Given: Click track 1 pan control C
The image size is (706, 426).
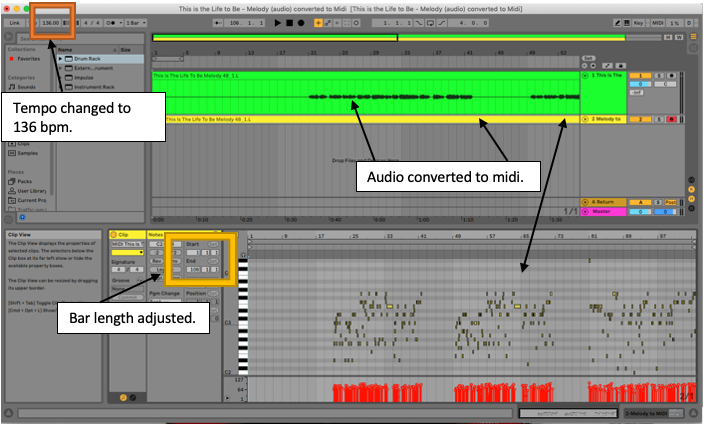Looking at the screenshot, I should 665,84.
